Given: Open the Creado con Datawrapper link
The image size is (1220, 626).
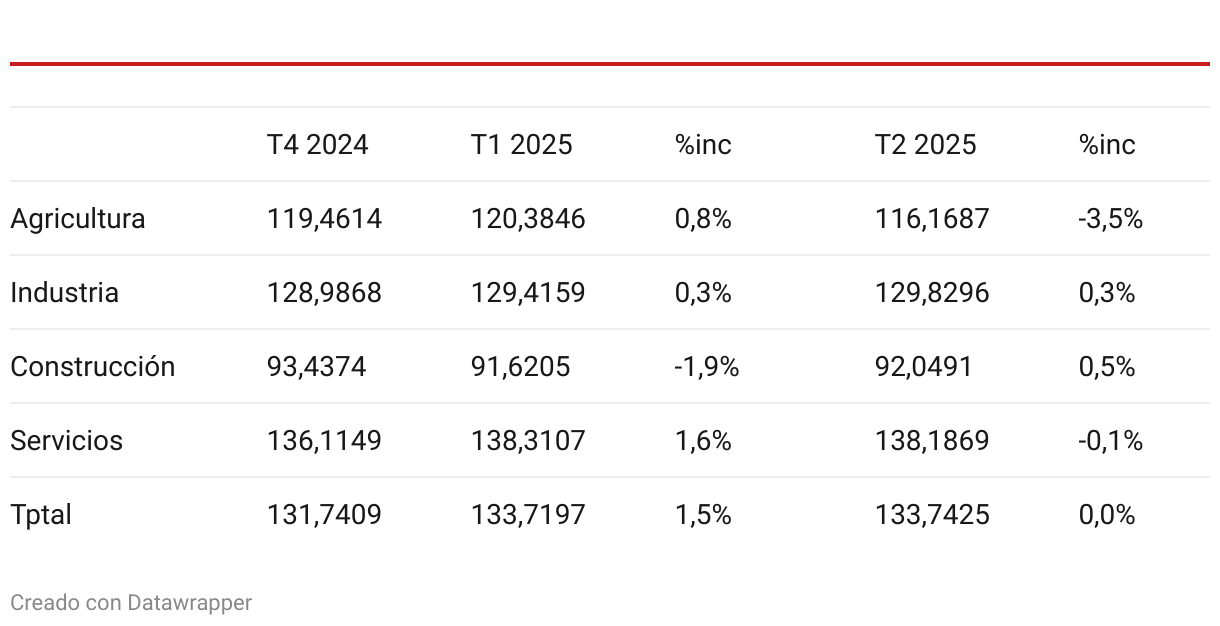Looking at the screenshot, I should pyautogui.click(x=131, y=602).
